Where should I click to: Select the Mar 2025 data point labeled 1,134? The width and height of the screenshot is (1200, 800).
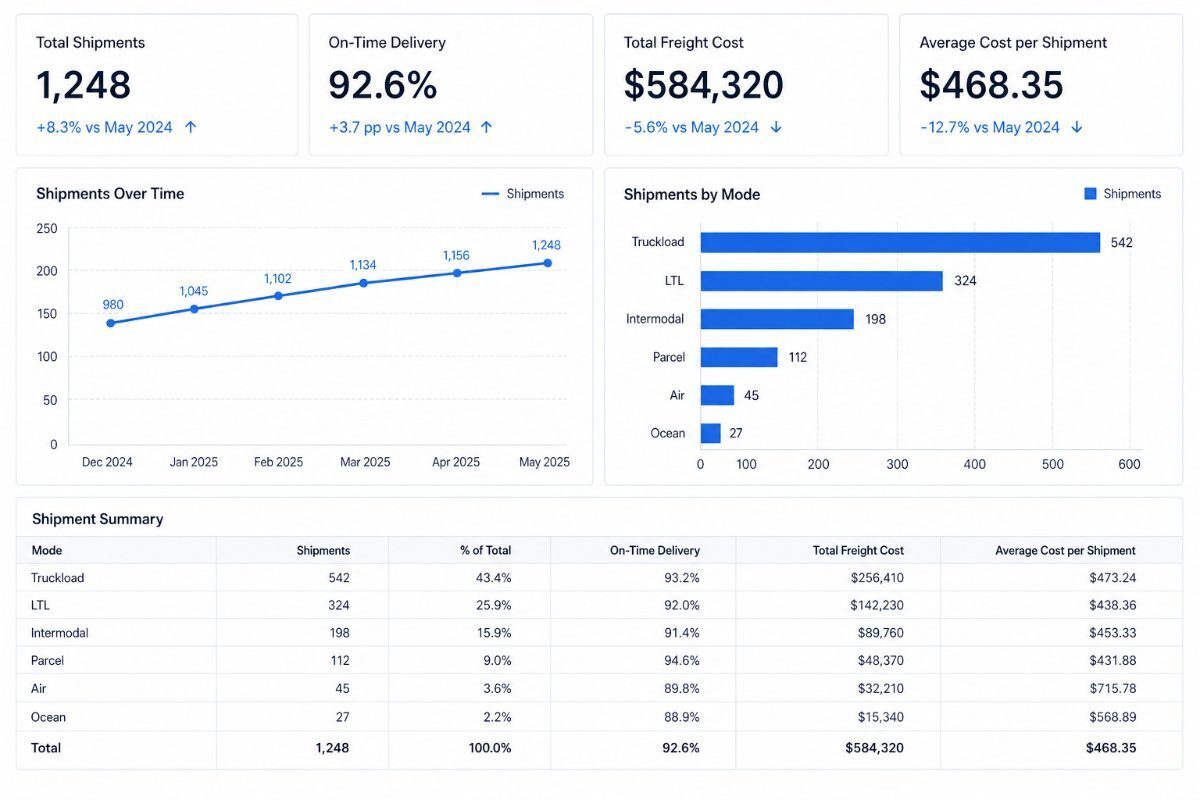coord(363,283)
